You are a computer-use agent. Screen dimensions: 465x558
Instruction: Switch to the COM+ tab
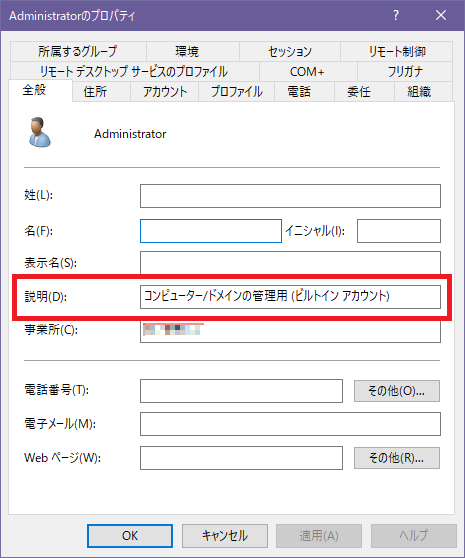coord(307,72)
